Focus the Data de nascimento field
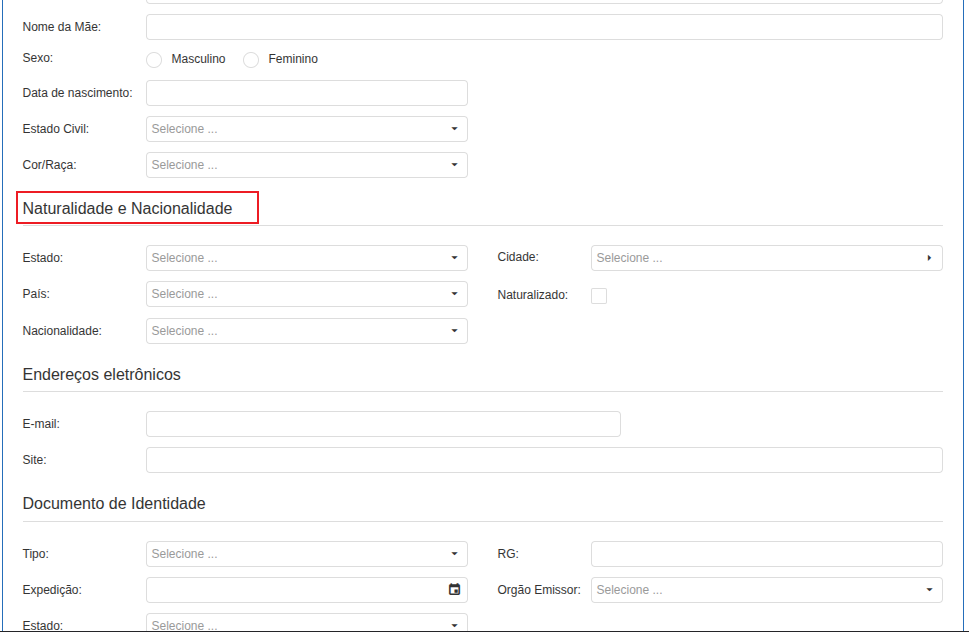 (306, 93)
